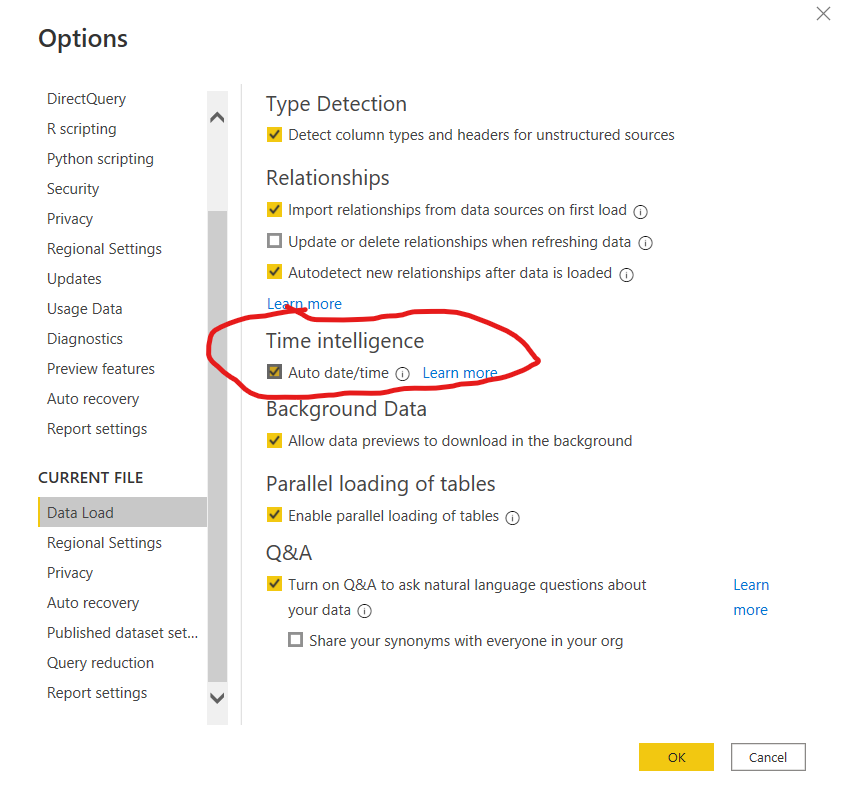Click info icon next to Auto date/time
The height and width of the screenshot is (805, 842).
point(402,374)
